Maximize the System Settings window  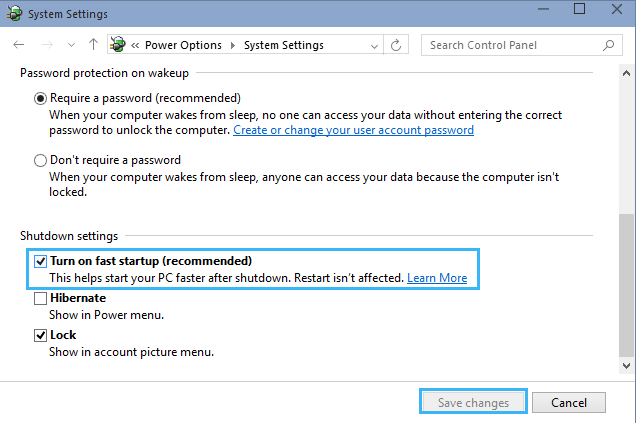tap(579, 10)
